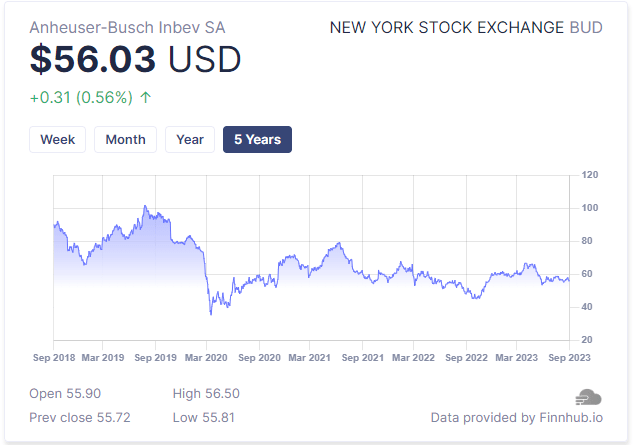Click the Sep 2023 x-axis label

click(x=567, y=357)
